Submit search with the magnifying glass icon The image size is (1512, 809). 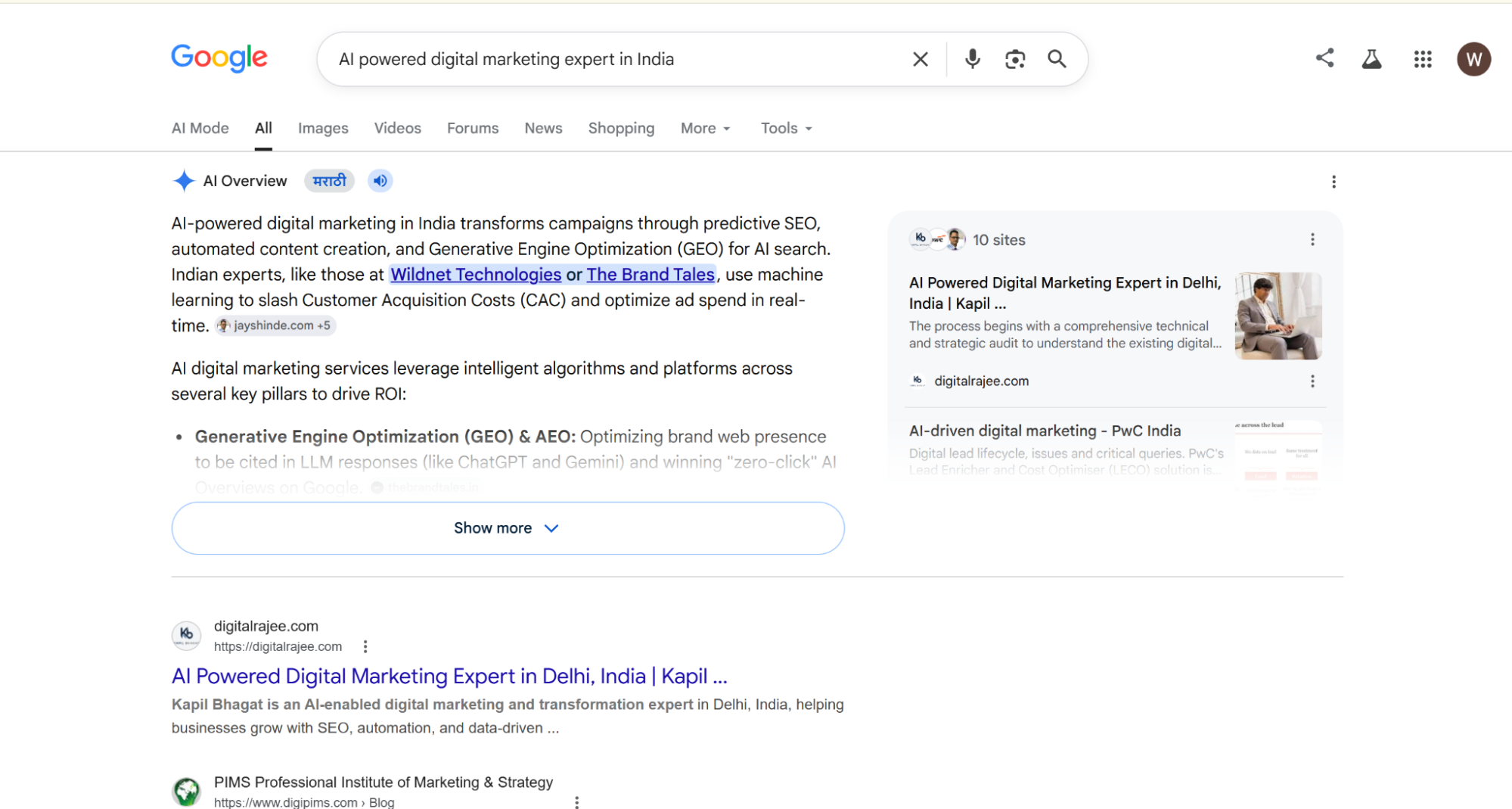click(1057, 59)
